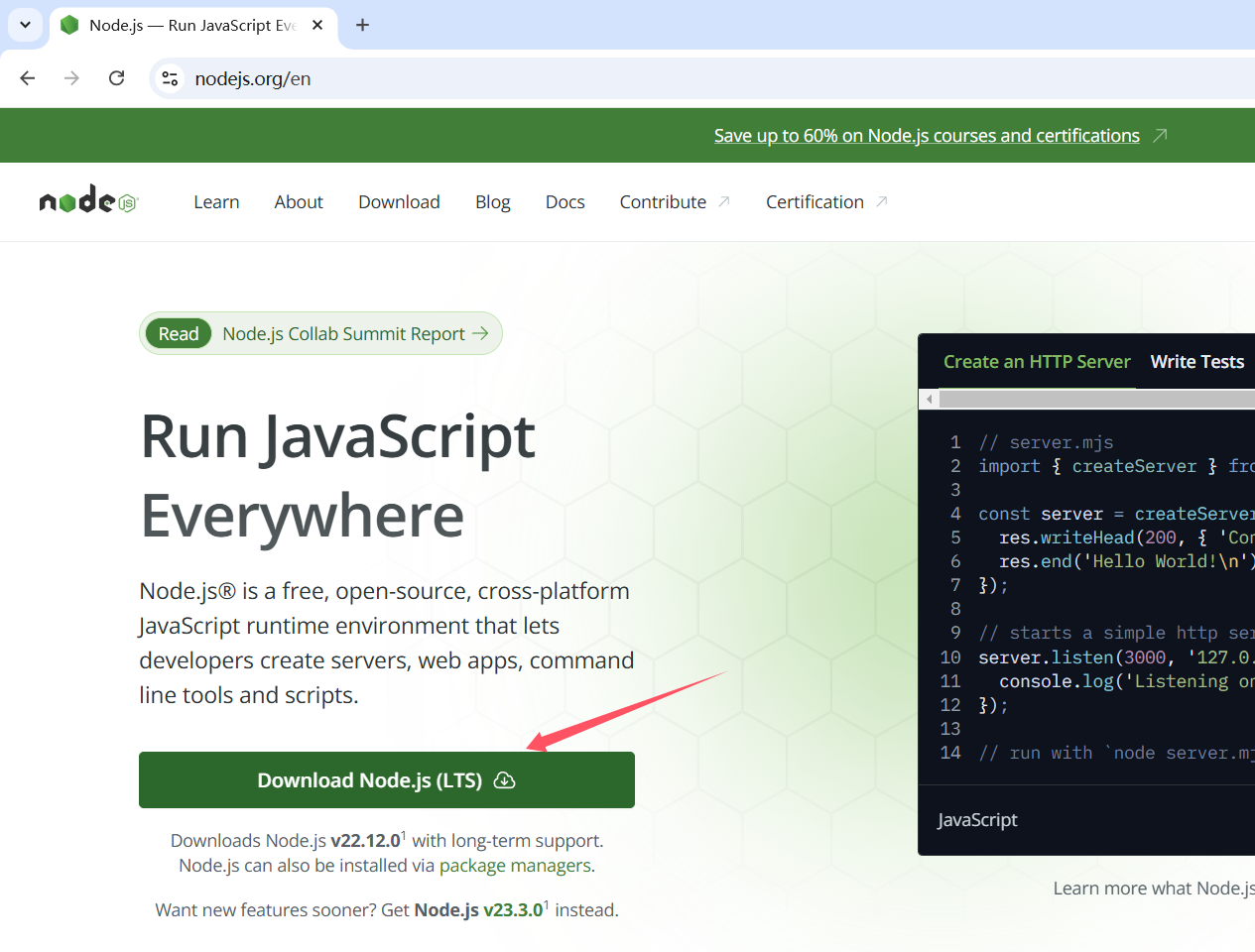Select the Create an HTTP Server tab
This screenshot has width=1255, height=952.
click(x=1037, y=362)
